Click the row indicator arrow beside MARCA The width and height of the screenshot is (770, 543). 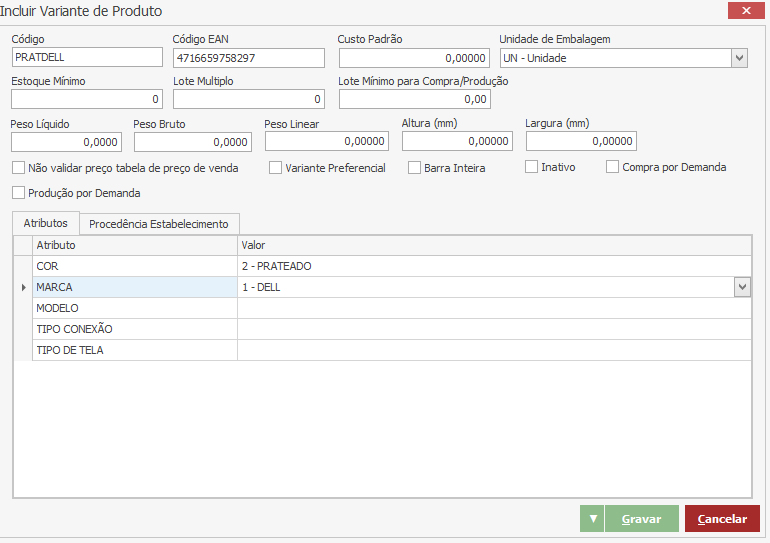tap(23, 288)
